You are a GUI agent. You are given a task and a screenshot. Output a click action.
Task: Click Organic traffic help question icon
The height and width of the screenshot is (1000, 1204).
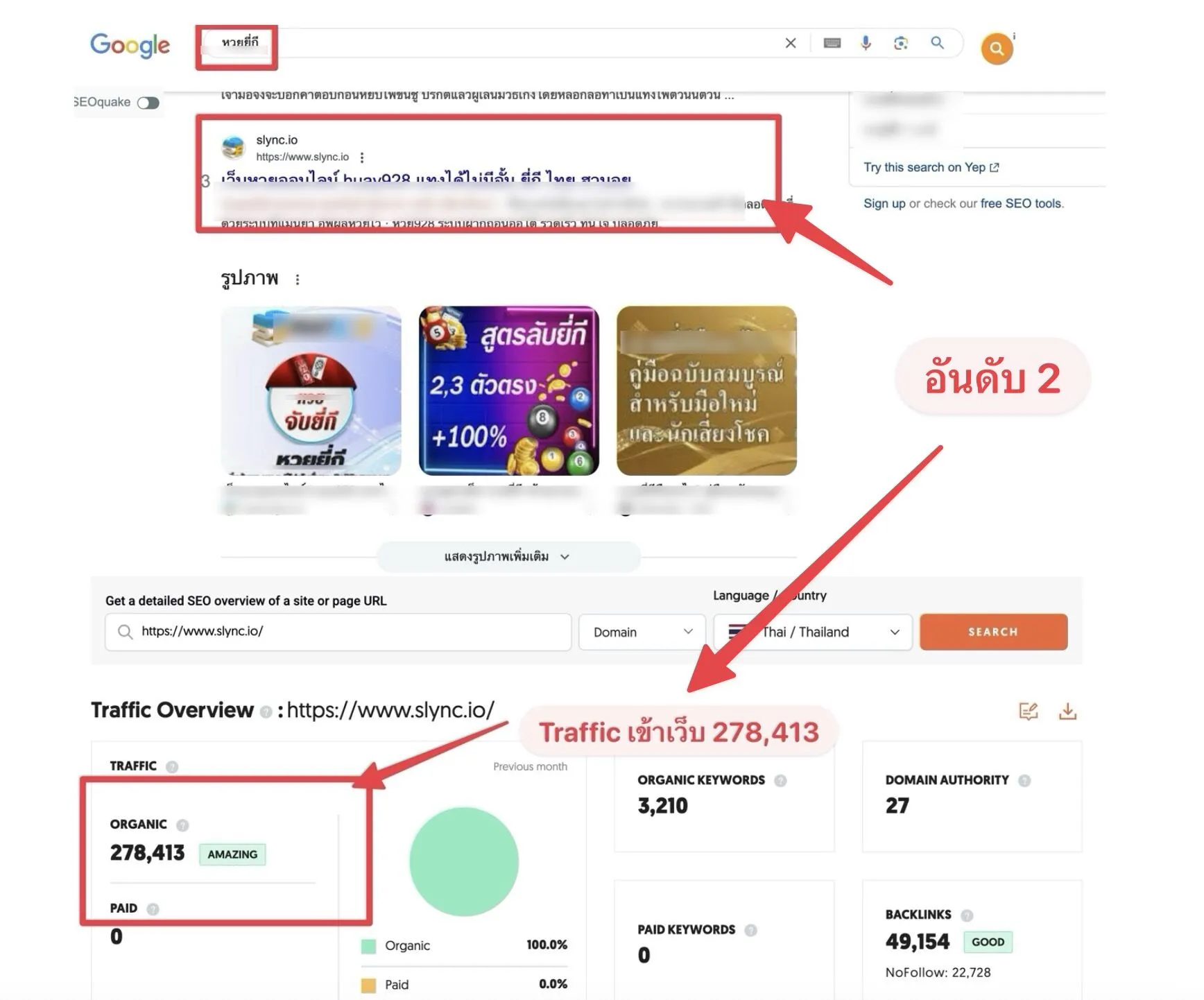tap(182, 825)
